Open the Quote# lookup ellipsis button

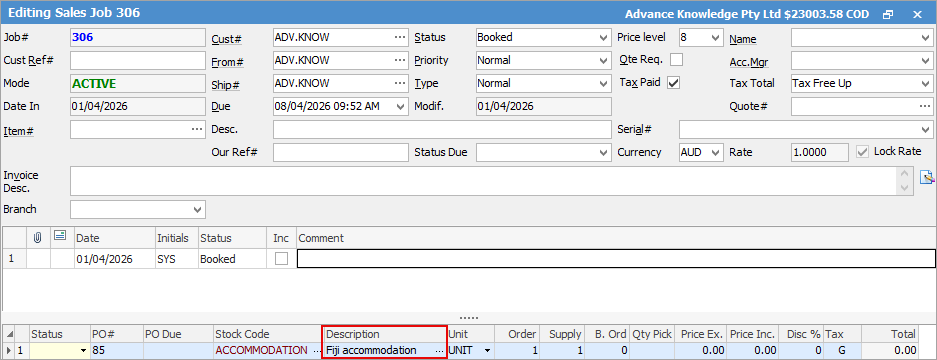(x=925, y=106)
